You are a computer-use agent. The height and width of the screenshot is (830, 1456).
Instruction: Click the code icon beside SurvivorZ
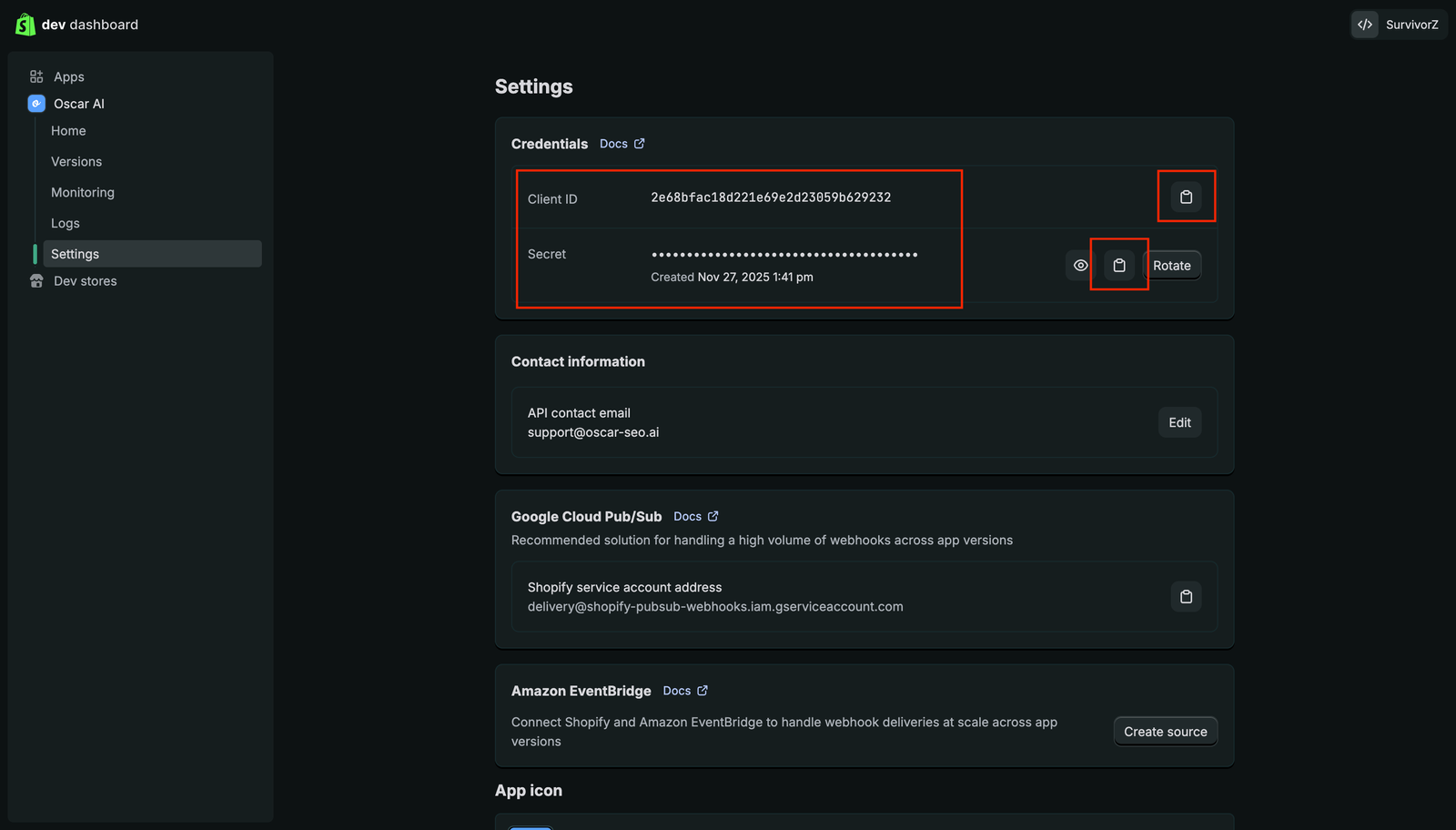[x=1365, y=25]
